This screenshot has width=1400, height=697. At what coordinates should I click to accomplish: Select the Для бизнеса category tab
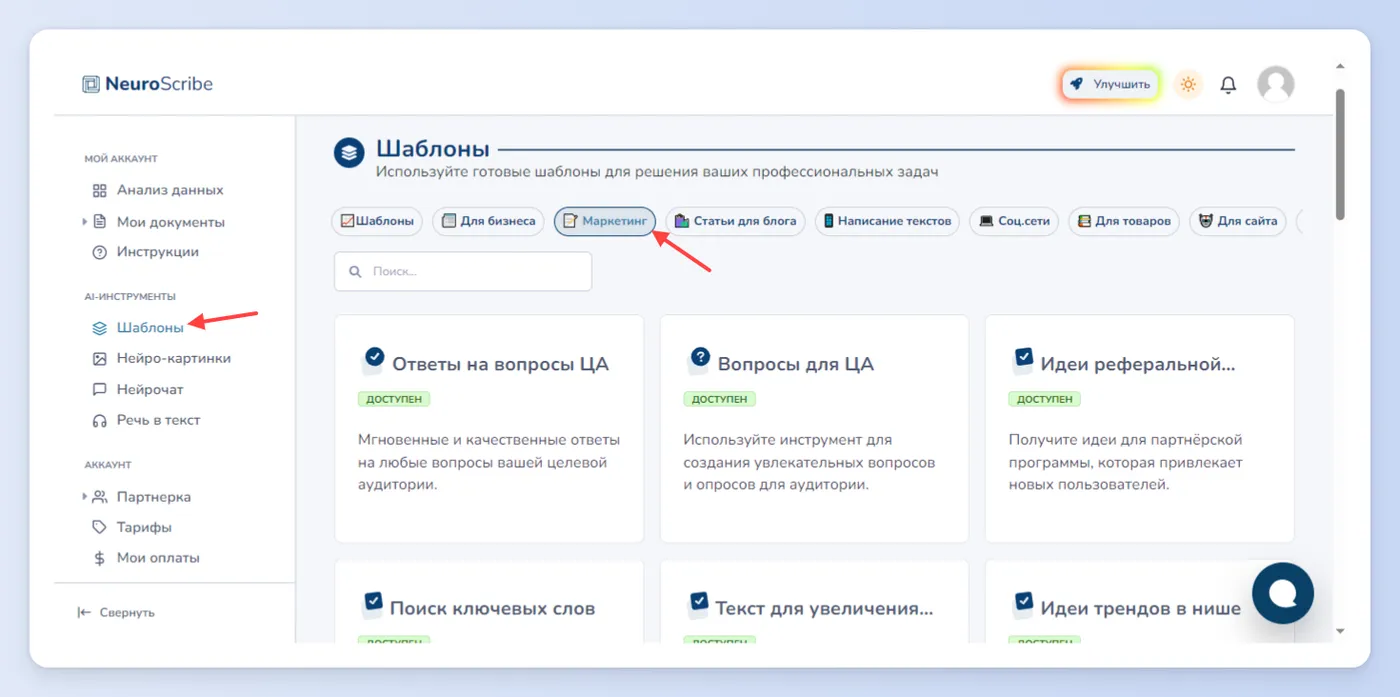click(489, 221)
